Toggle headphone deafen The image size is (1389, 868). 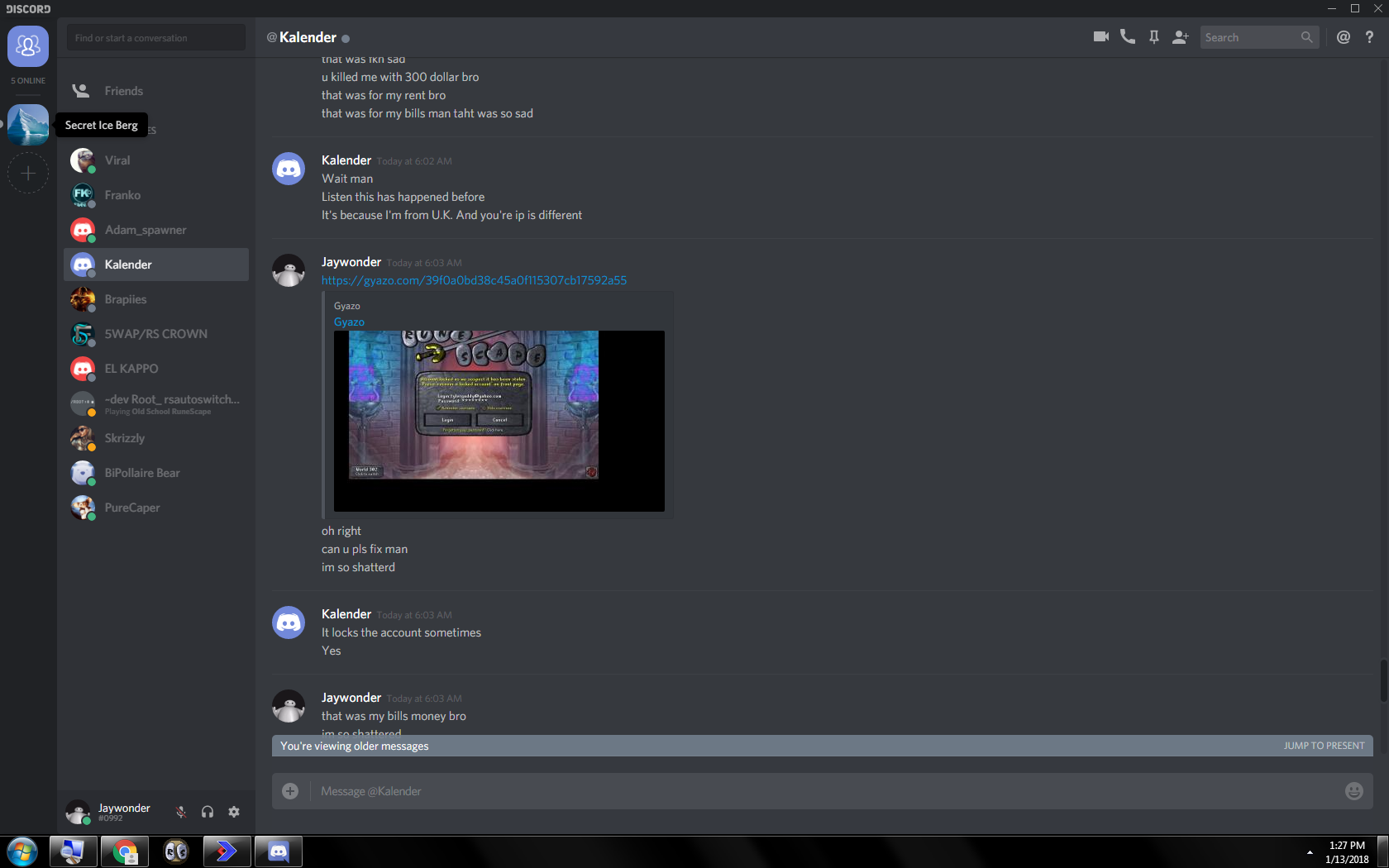(x=208, y=812)
